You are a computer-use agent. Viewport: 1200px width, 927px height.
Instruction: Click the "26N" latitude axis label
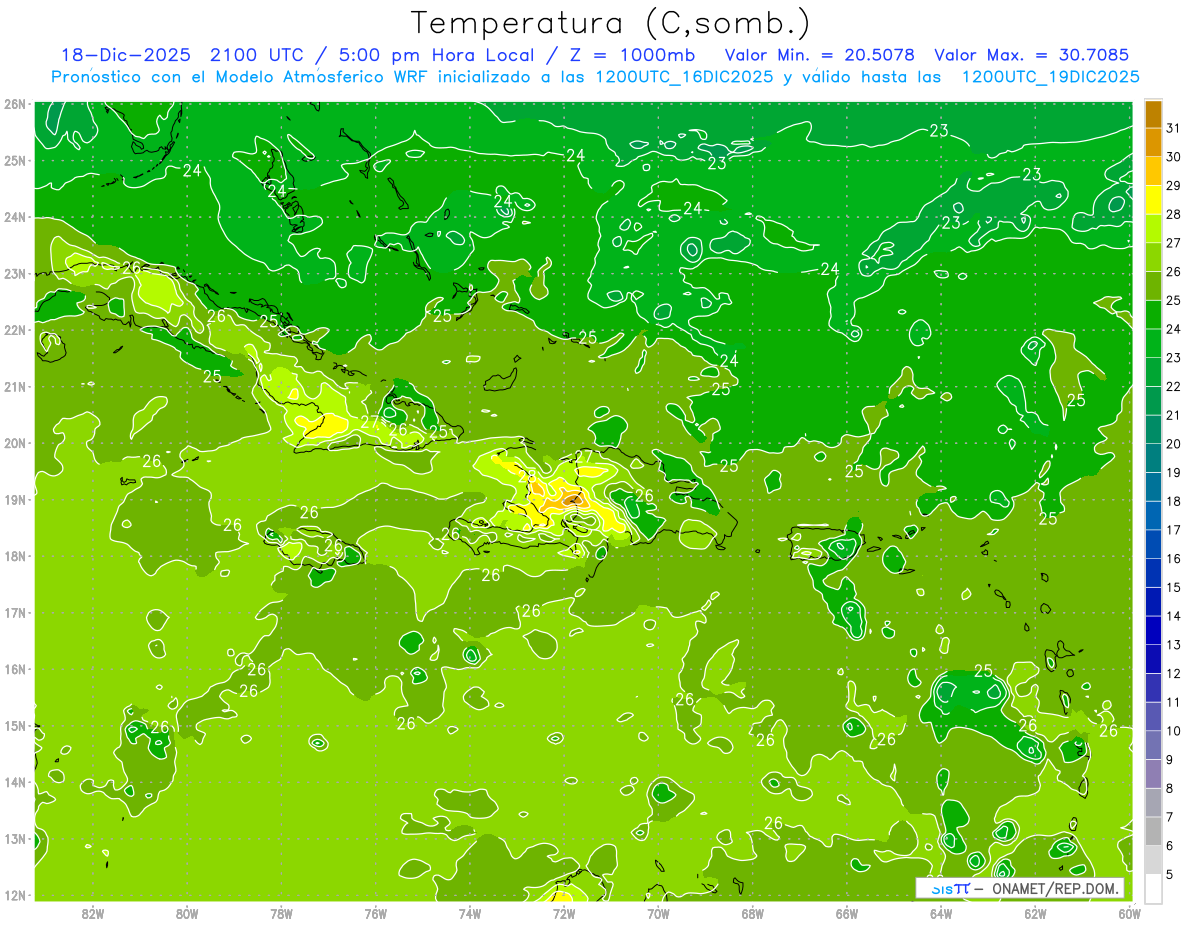[15, 104]
